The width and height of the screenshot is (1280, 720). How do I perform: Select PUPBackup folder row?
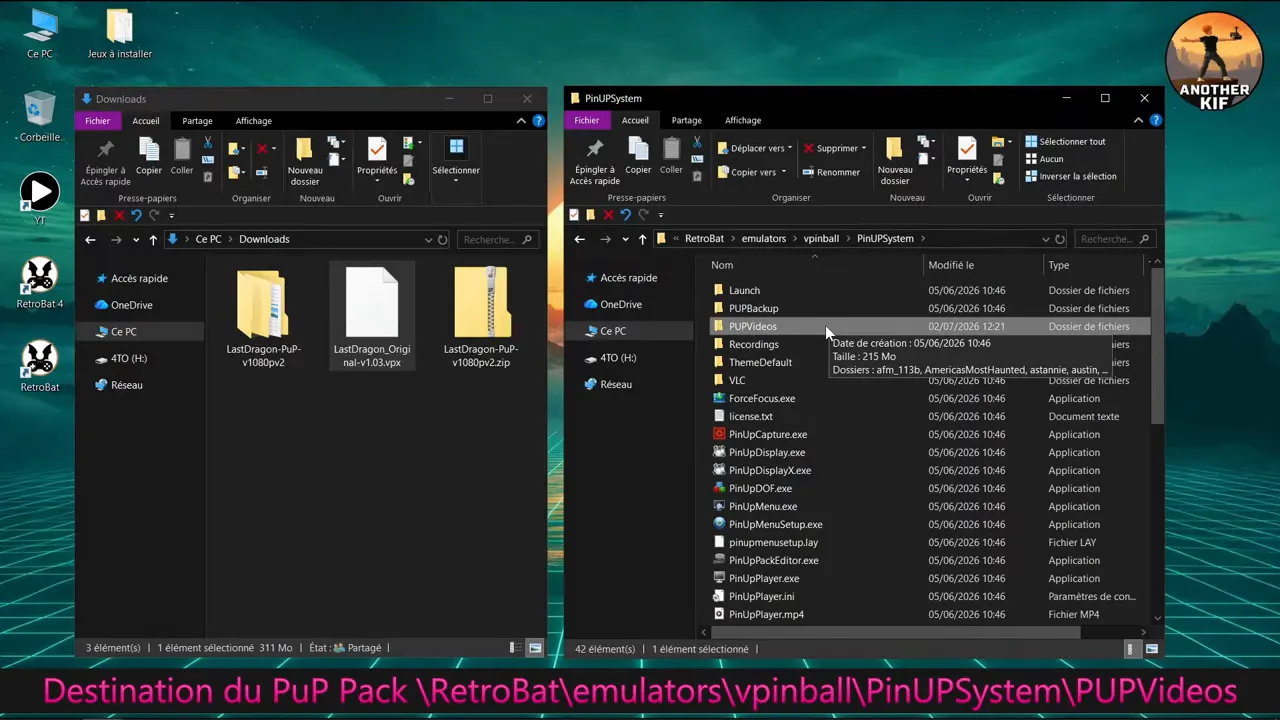pyautogui.click(x=929, y=308)
